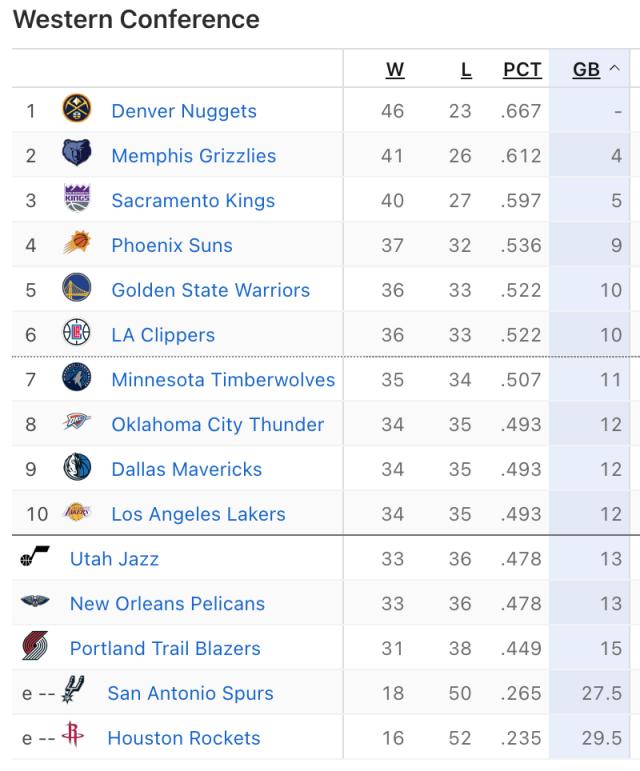Click the Denver Nuggets team logo

[77, 110]
